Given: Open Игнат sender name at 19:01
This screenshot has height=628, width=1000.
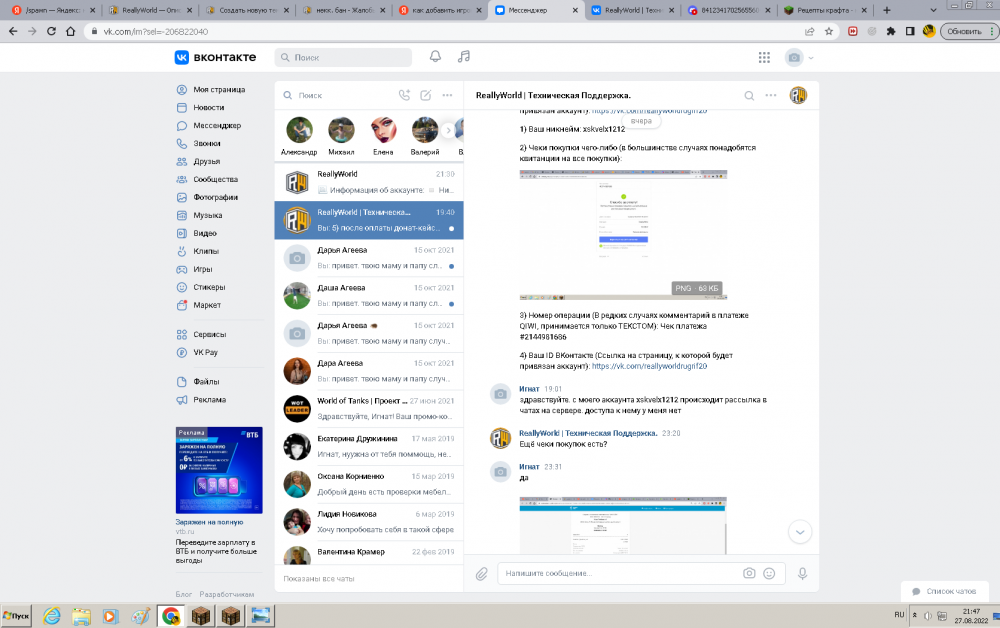Looking at the screenshot, I should pos(529,389).
